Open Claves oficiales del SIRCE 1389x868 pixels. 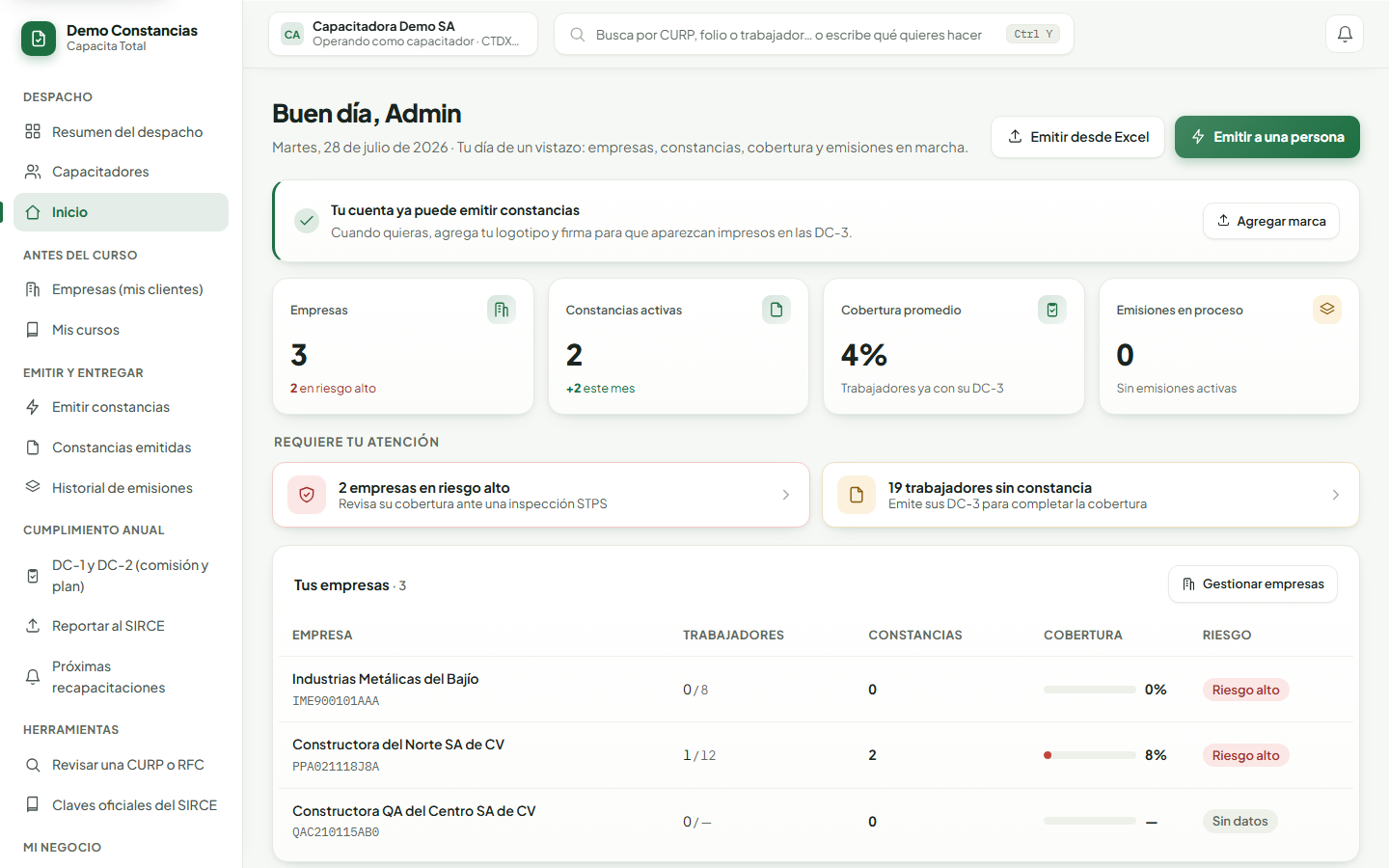121,805
